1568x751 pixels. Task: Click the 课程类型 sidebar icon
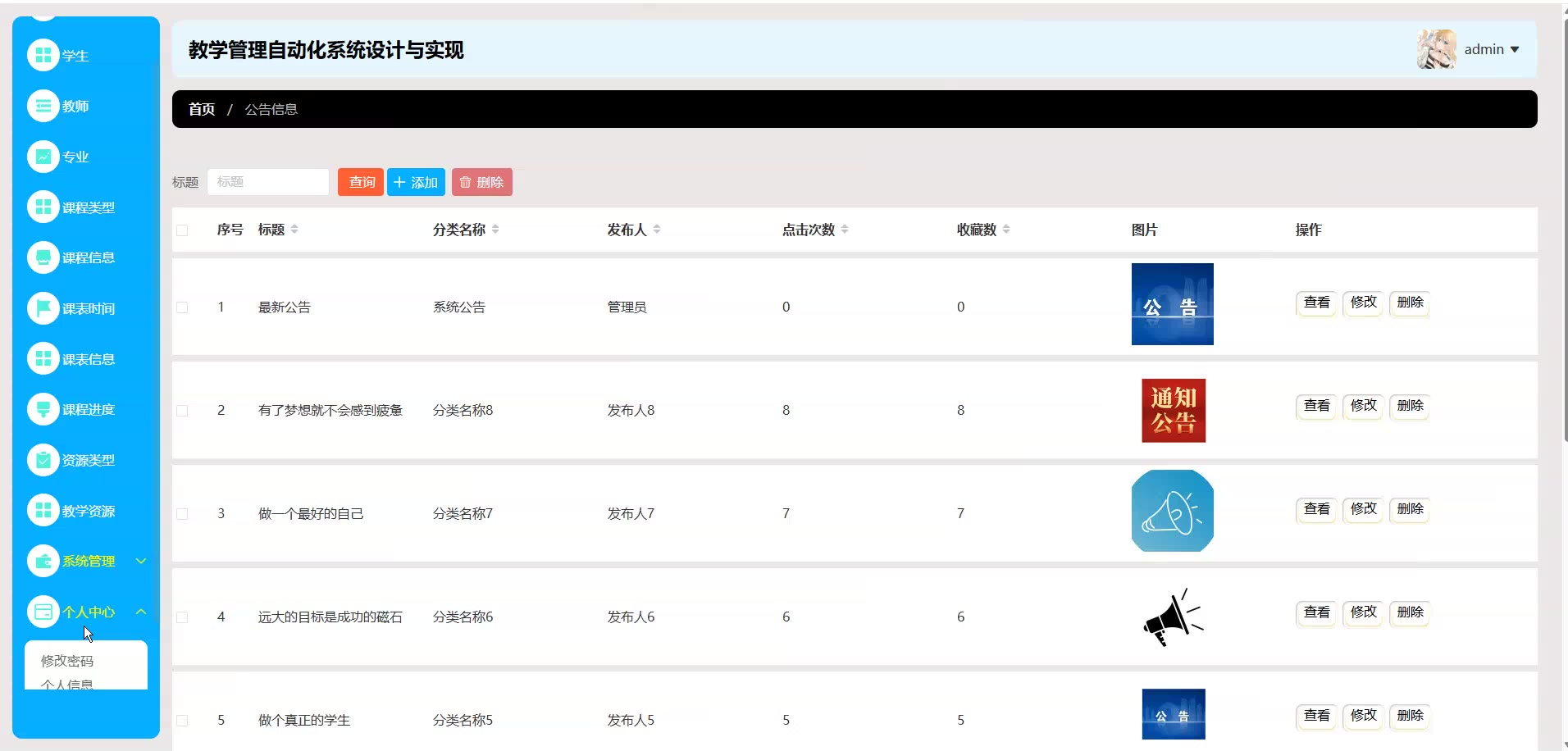(43, 207)
